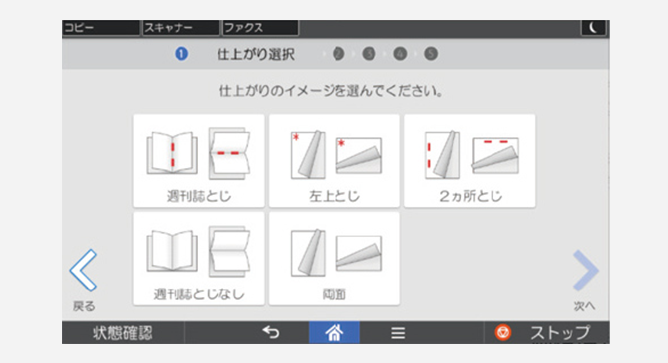Tap the return arrow icon in bottom bar
Viewport: 668px width, 363px height.
tap(271, 332)
